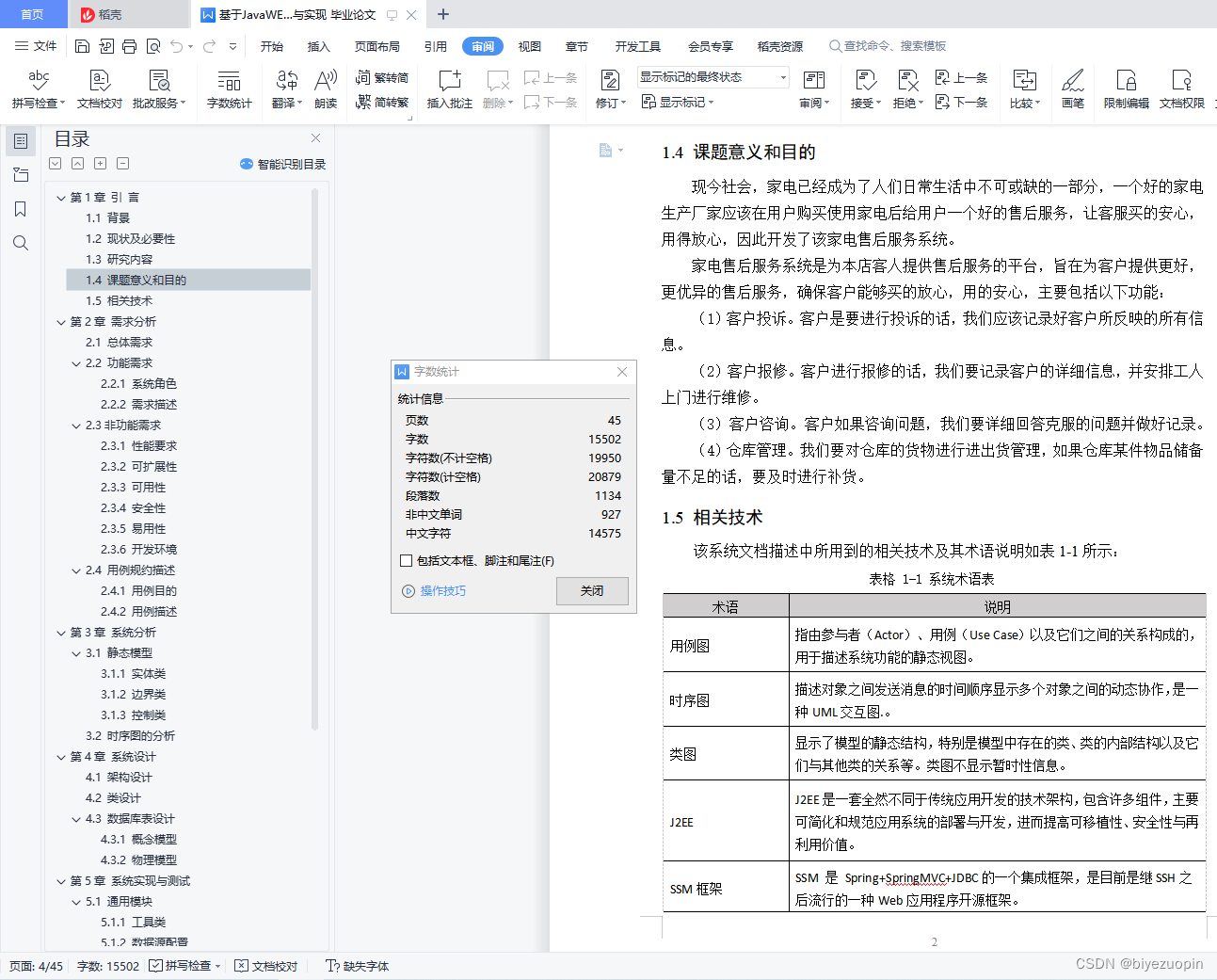Activate the 画笔 pen annotation tool

[x=1073, y=89]
